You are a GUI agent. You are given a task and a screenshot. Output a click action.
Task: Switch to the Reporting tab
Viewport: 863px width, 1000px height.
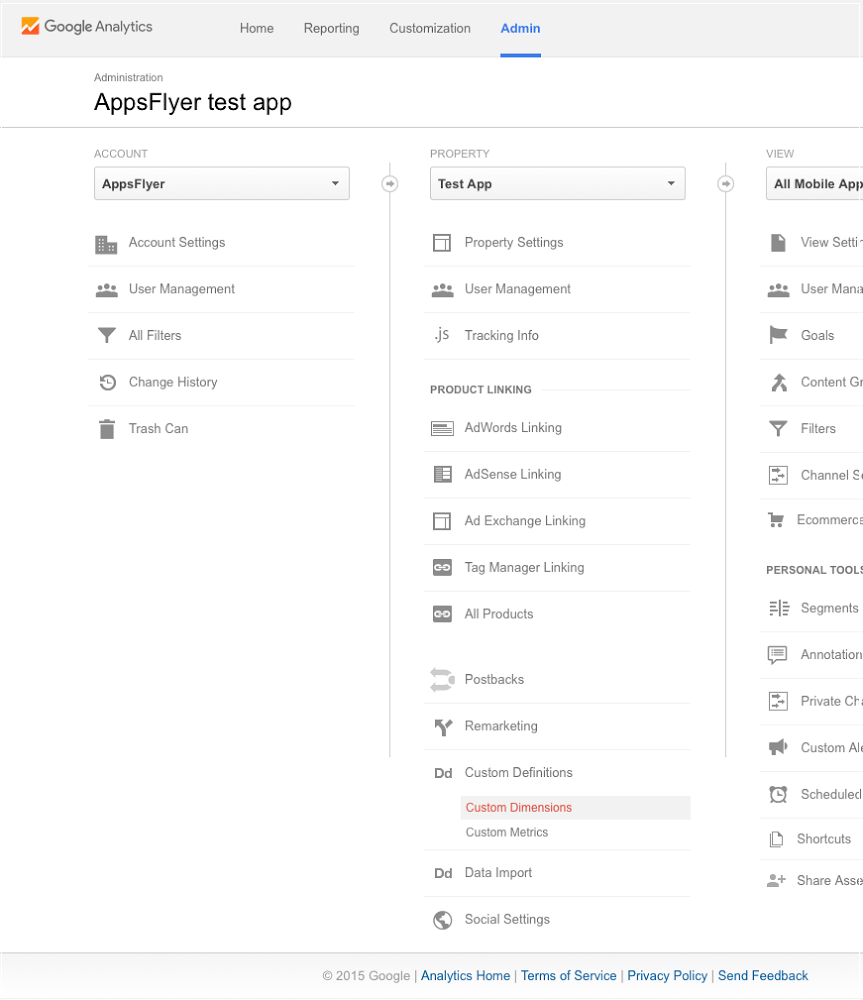(x=331, y=29)
